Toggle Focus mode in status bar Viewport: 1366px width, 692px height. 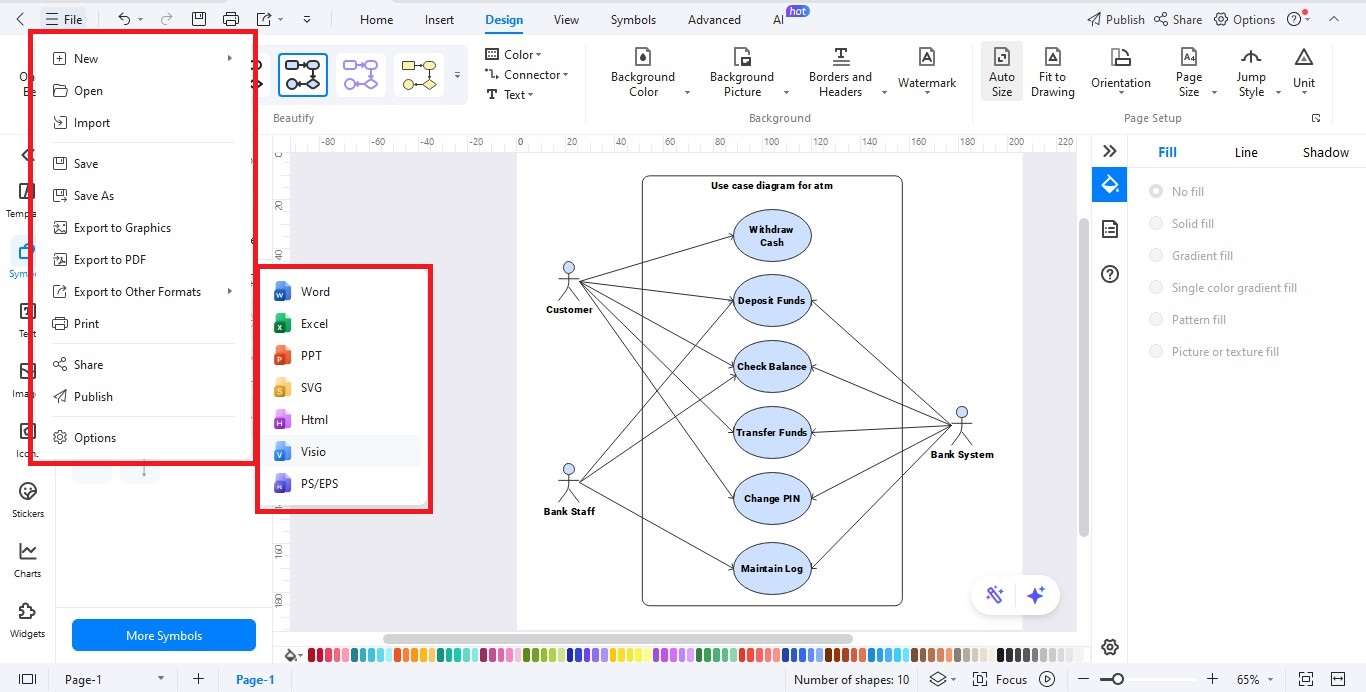[1000, 679]
